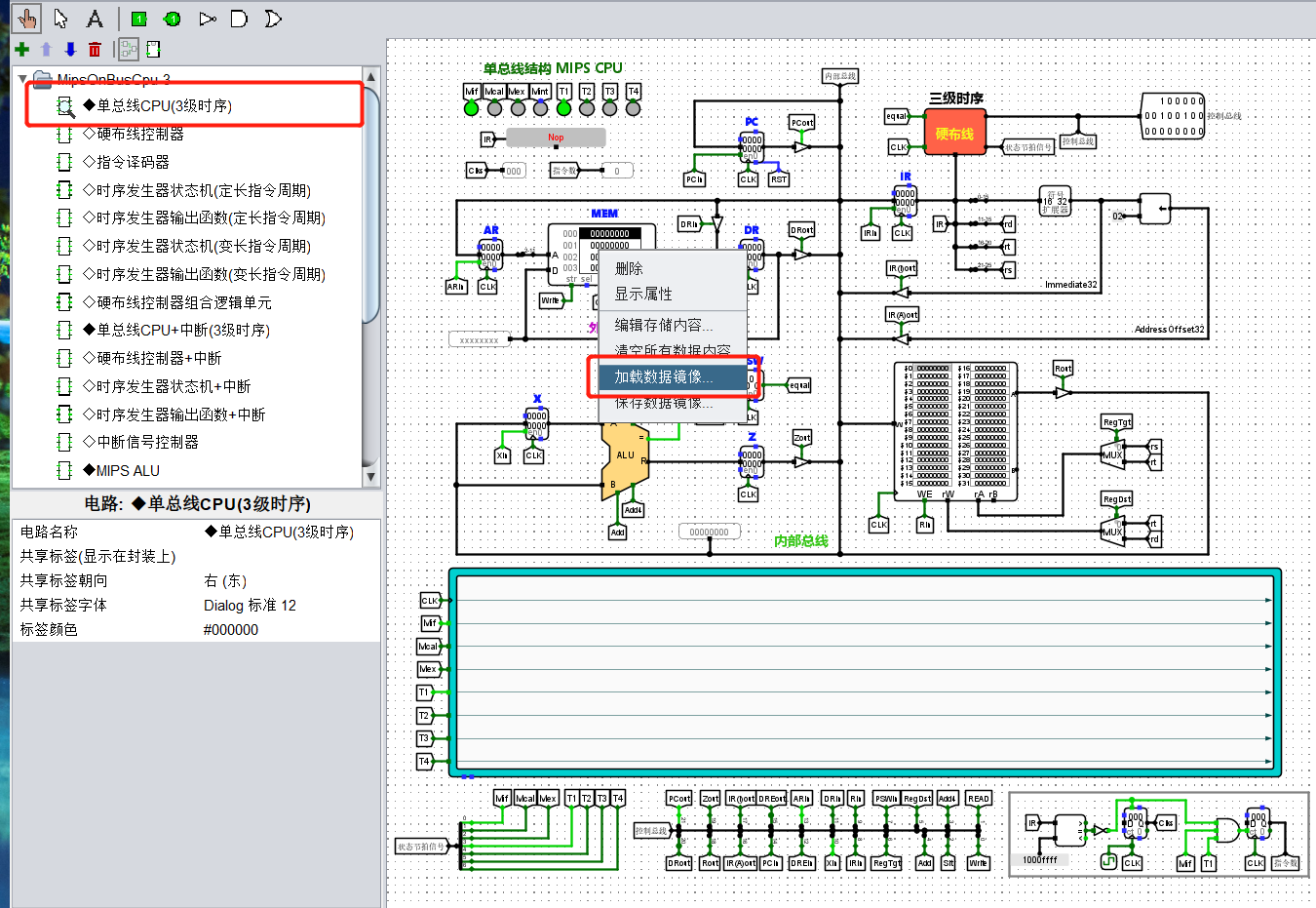1316x908 pixels.
Task: Select 时序发生器输出函数(变长指令周期) in the tree
Action: point(204,274)
